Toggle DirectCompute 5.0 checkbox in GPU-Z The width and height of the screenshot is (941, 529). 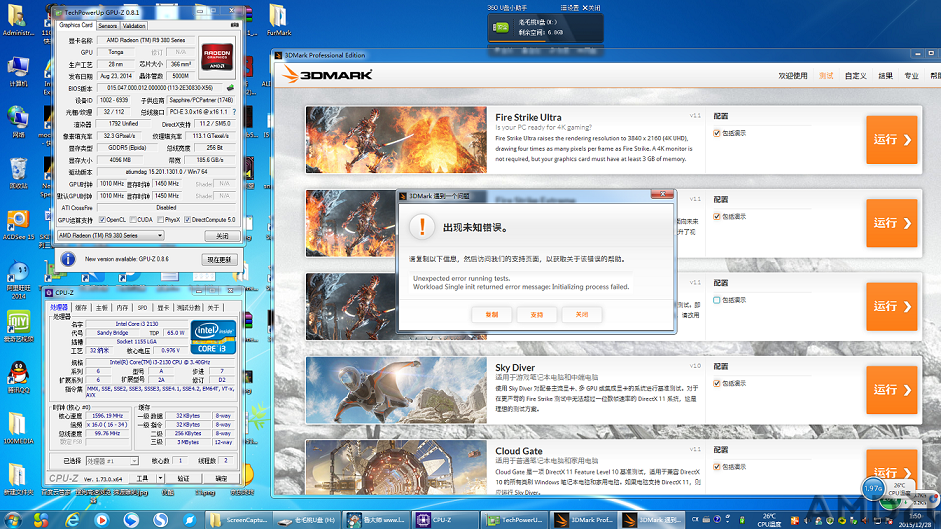click(187, 220)
